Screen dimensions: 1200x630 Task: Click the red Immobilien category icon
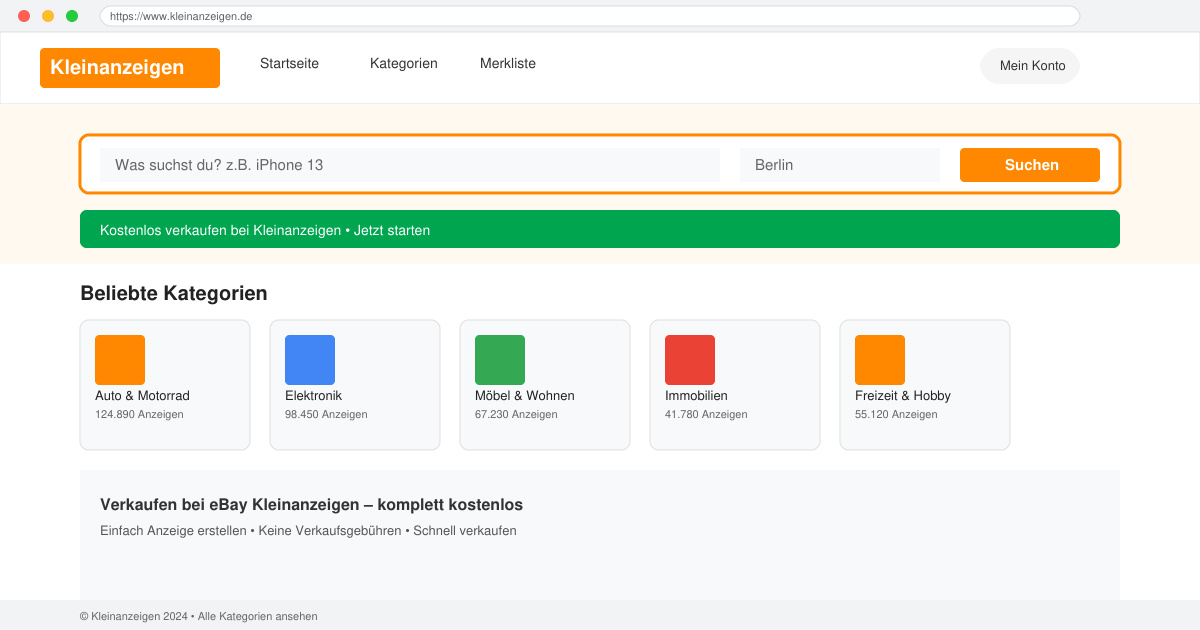pos(690,360)
